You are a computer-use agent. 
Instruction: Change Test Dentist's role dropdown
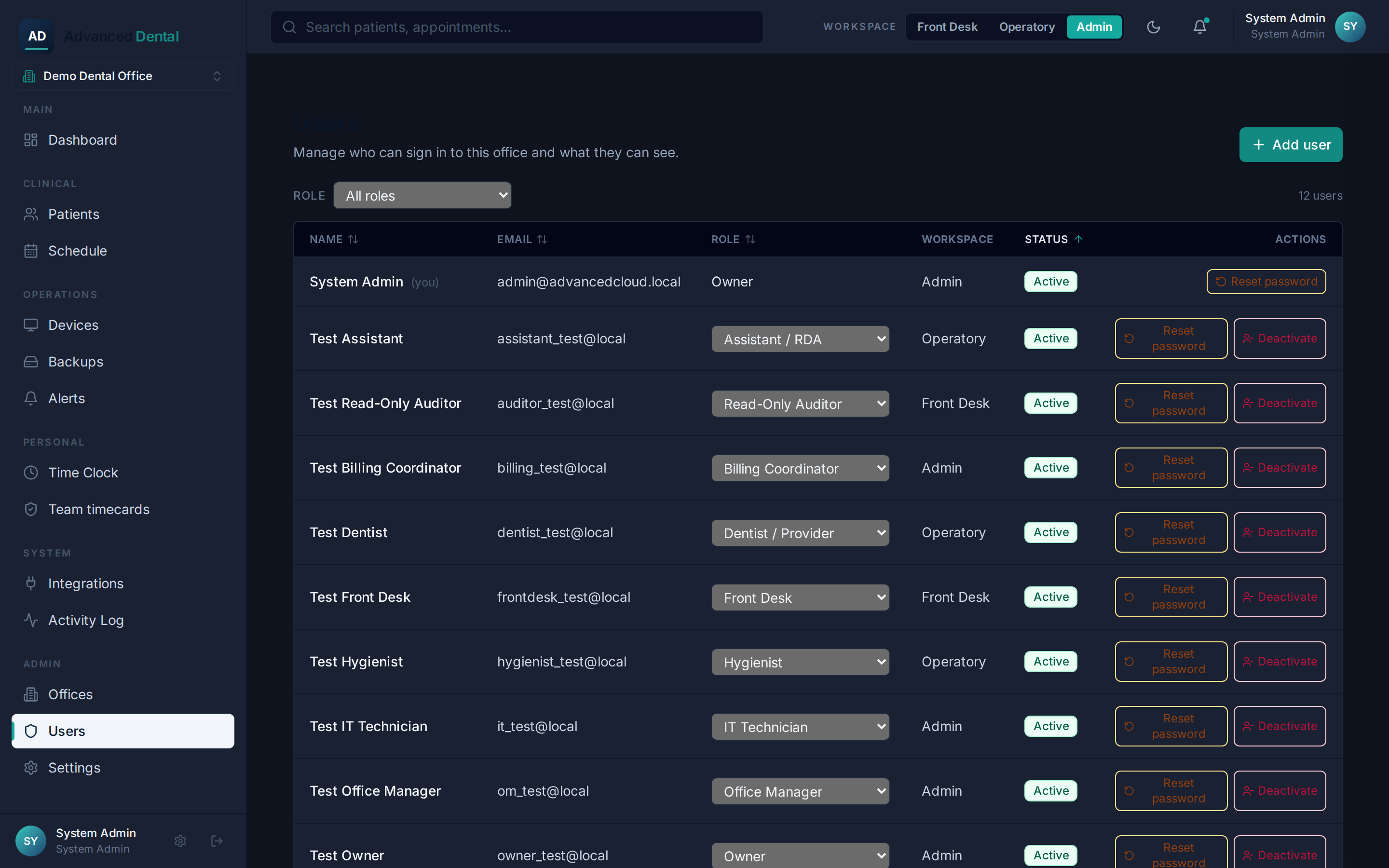click(800, 533)
